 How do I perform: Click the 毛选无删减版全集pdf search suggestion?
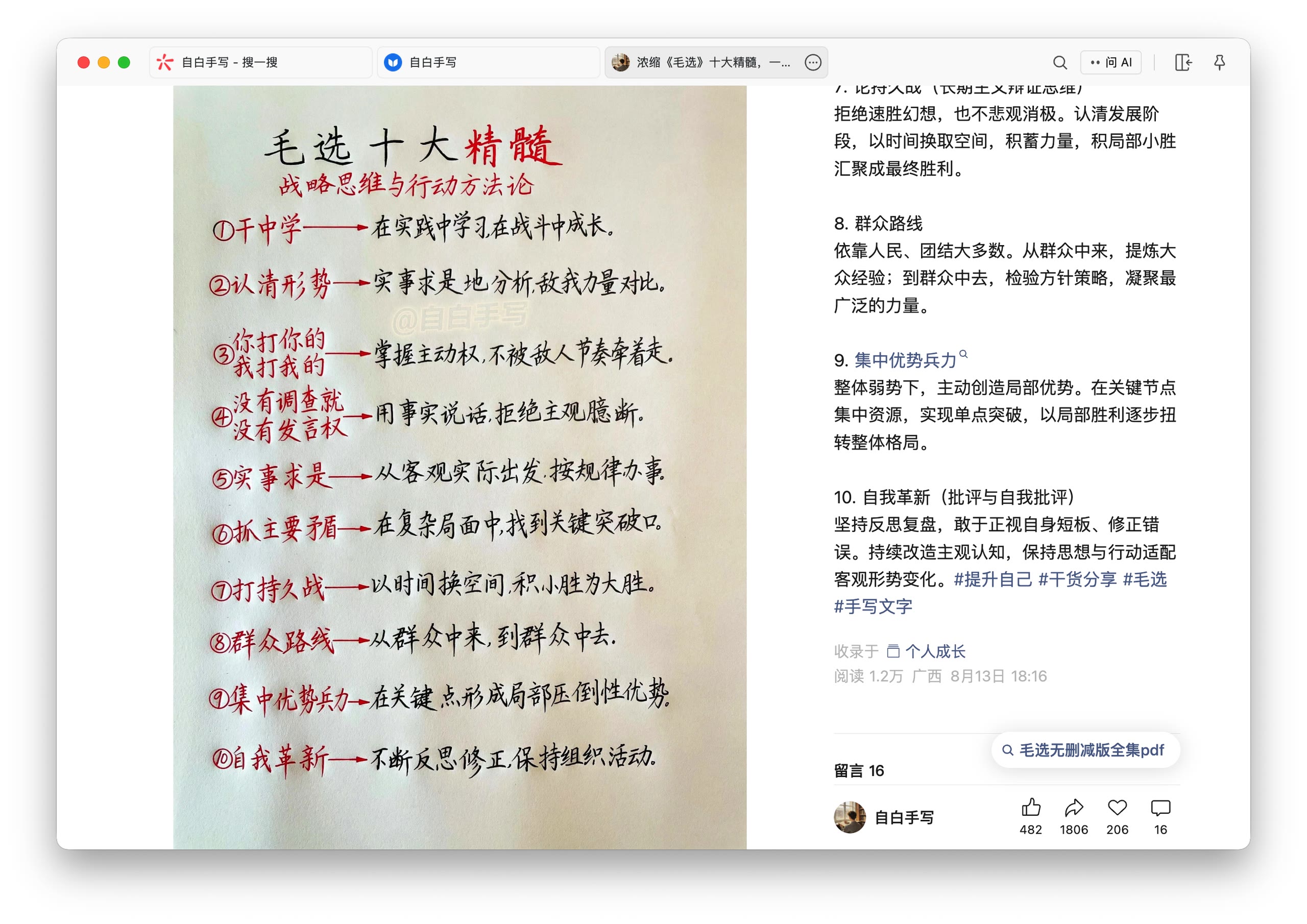[x=1085, y=750]
